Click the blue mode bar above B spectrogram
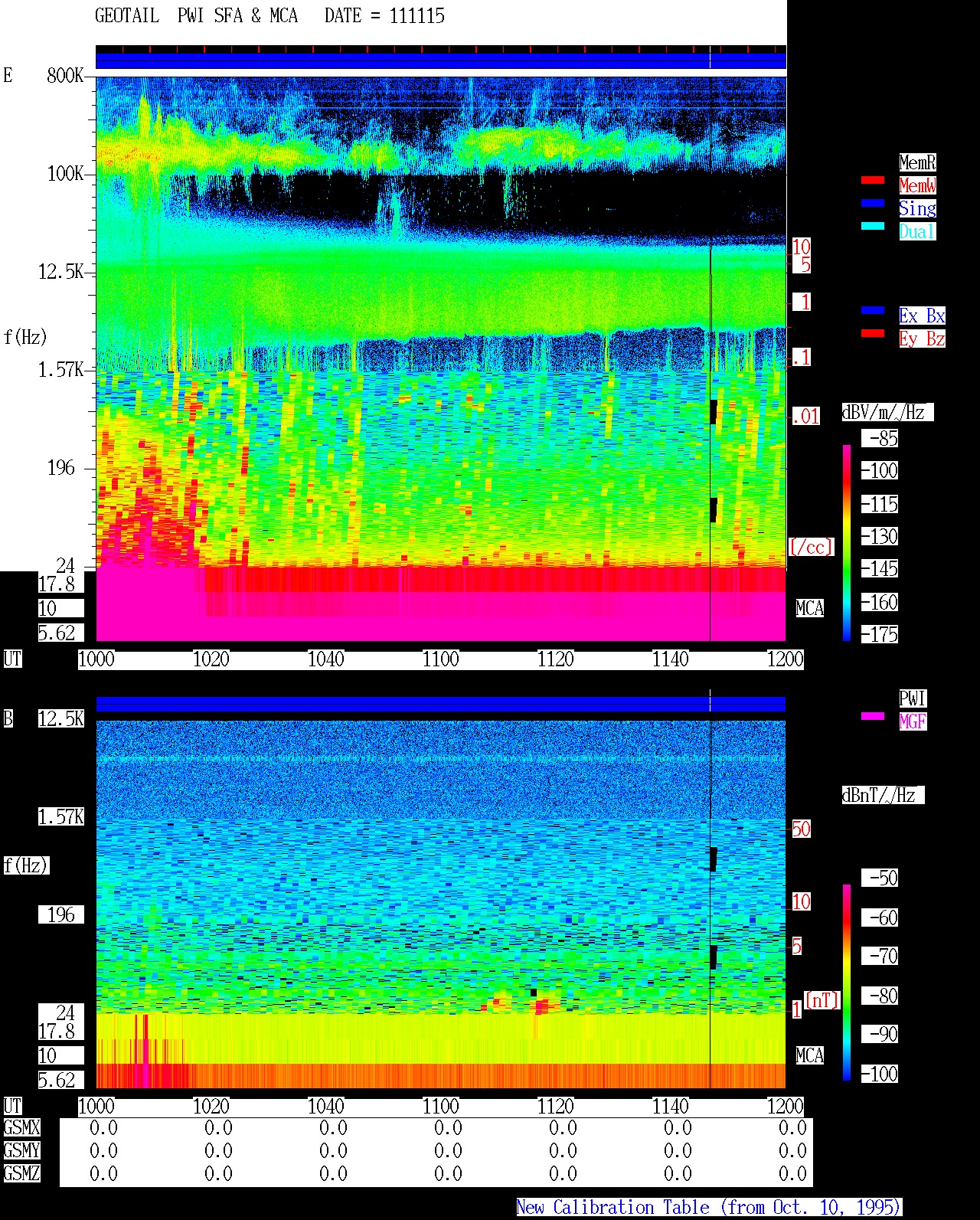This screenshot has width=980, height=1220. pyautogui.click(x=441, y=704)
